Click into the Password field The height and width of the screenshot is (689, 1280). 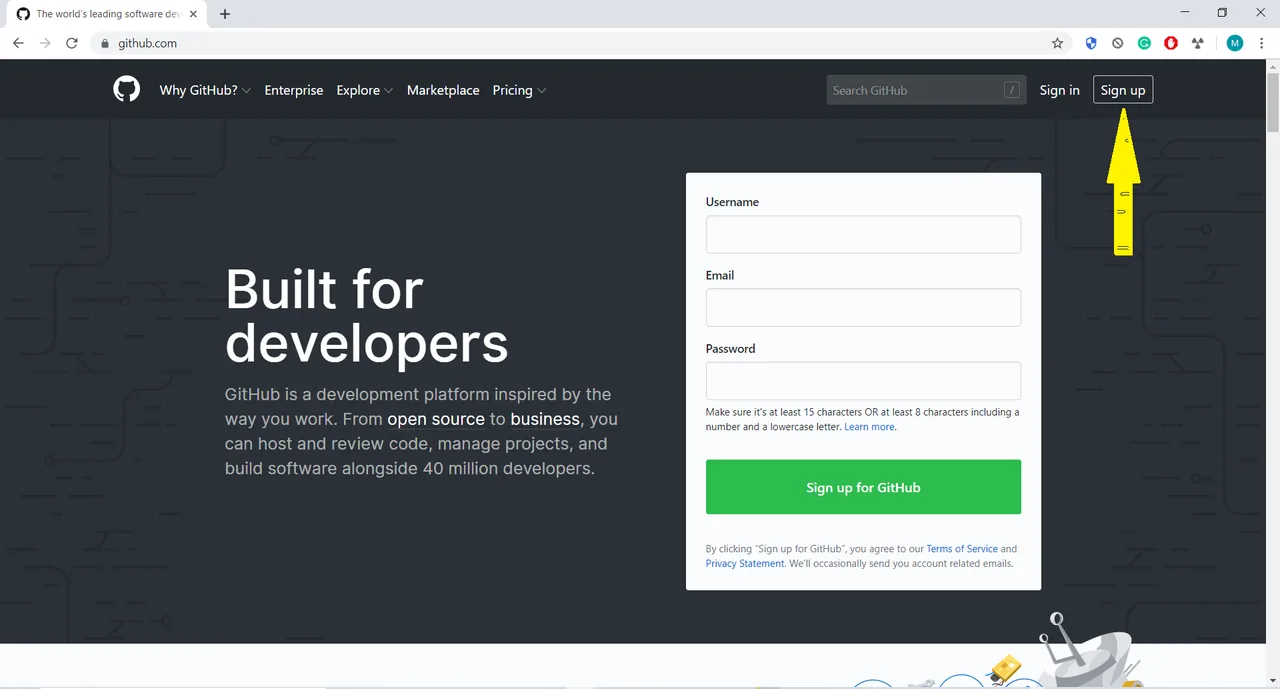click(863, 381)
